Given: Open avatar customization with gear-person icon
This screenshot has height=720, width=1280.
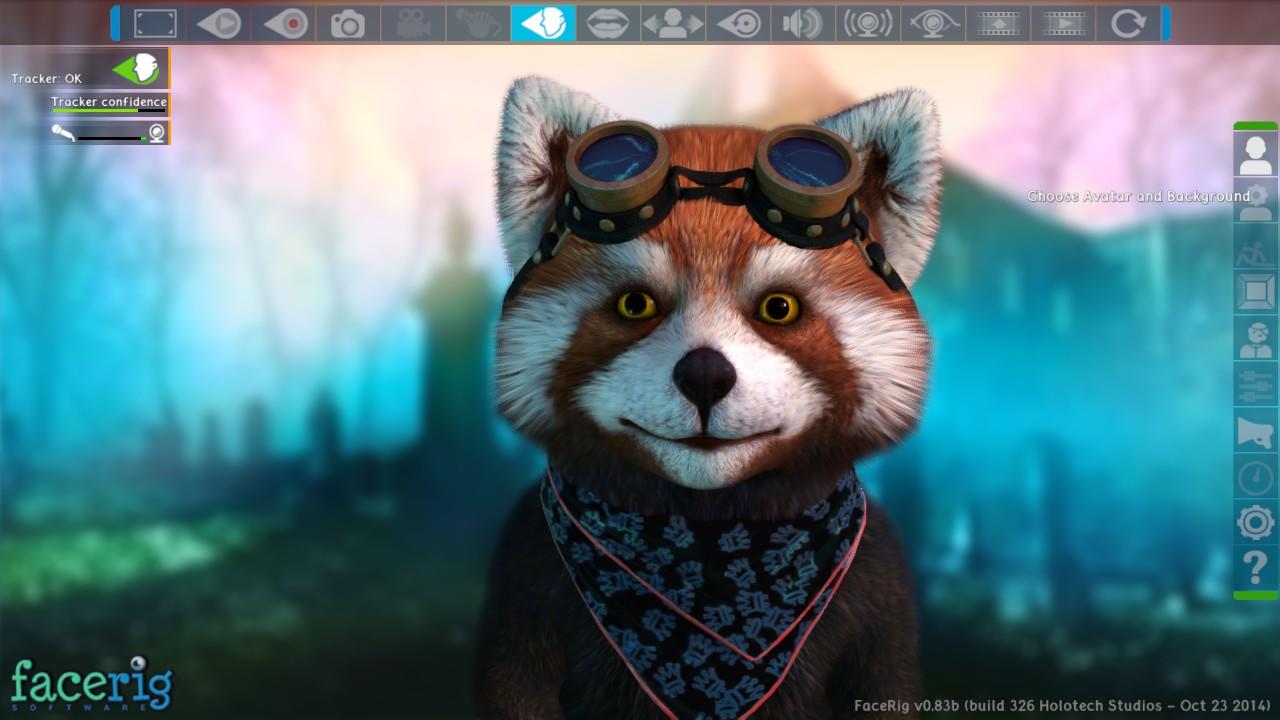Looking at the screenshot, I should click(x=1255, y=201).
